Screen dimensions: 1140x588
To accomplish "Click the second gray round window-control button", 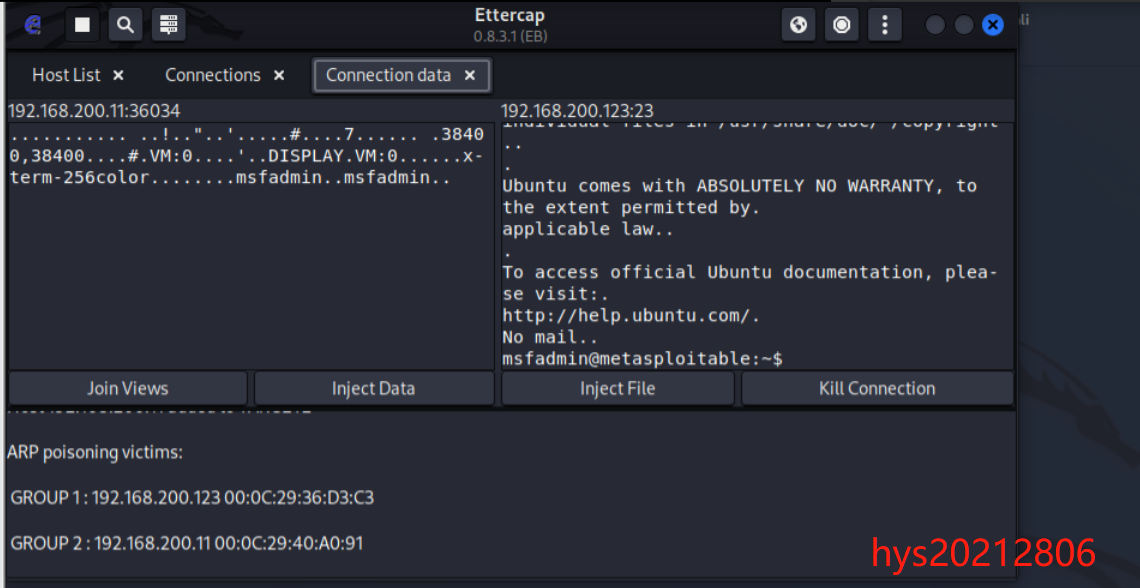I will [x=963, y=25].
